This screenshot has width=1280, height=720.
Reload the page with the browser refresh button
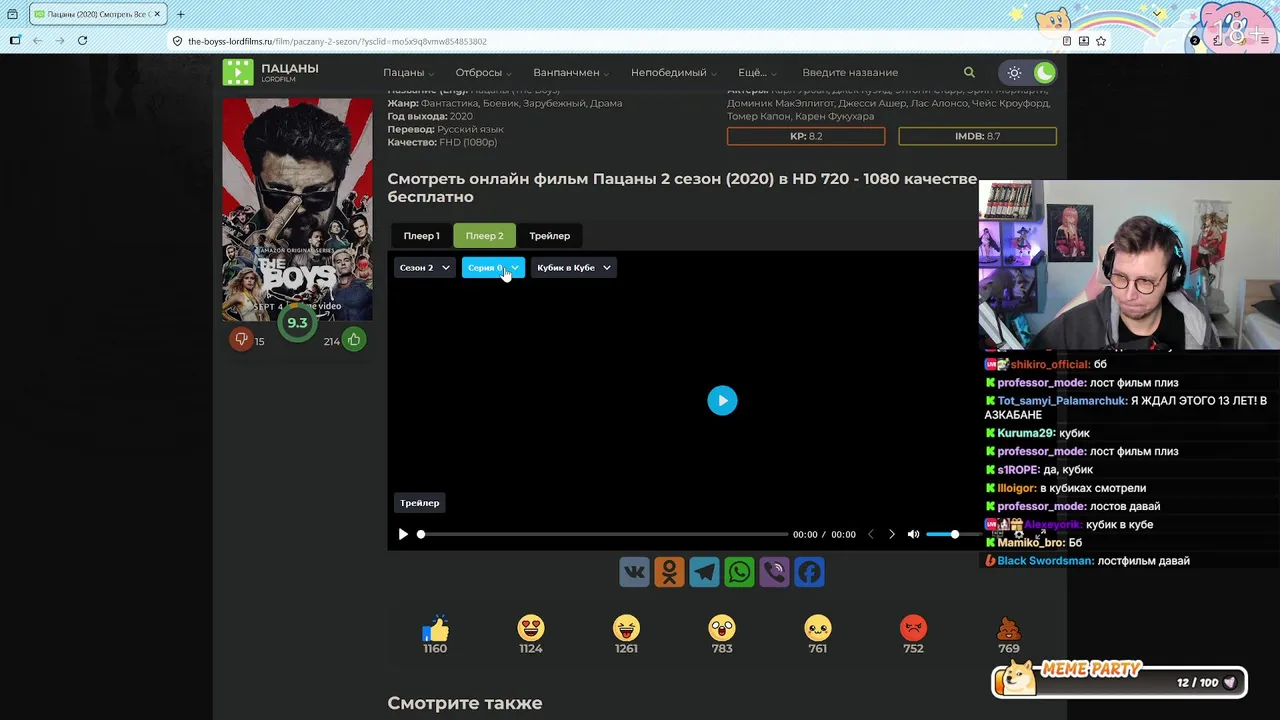pyautogui.click(x=82, y=41)
